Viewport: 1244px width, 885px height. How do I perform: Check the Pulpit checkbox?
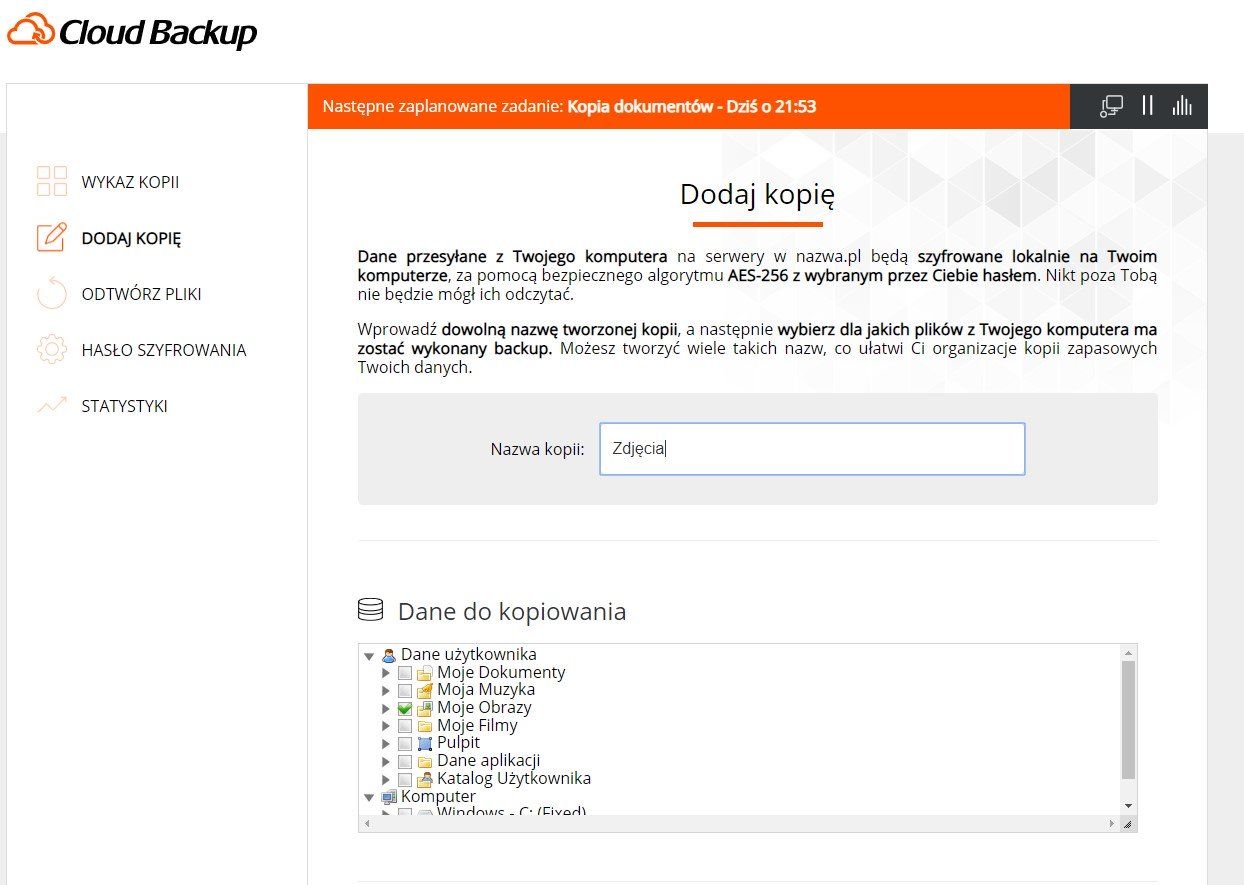click(x=404, y=743)
